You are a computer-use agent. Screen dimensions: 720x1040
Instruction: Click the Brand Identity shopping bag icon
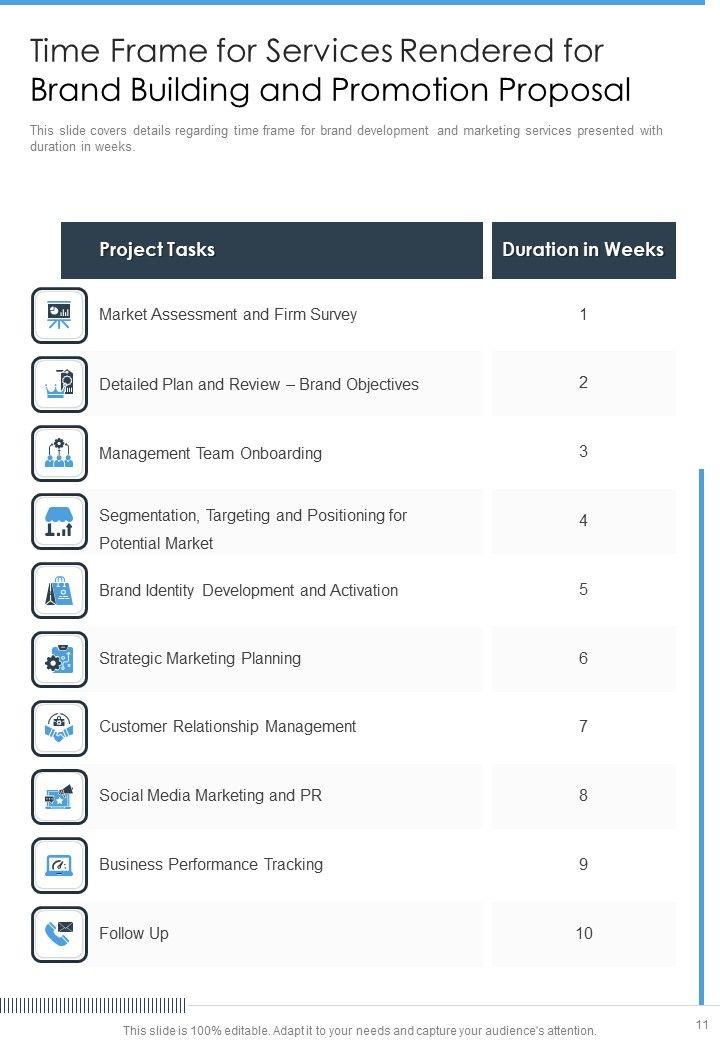pos(59,590)
